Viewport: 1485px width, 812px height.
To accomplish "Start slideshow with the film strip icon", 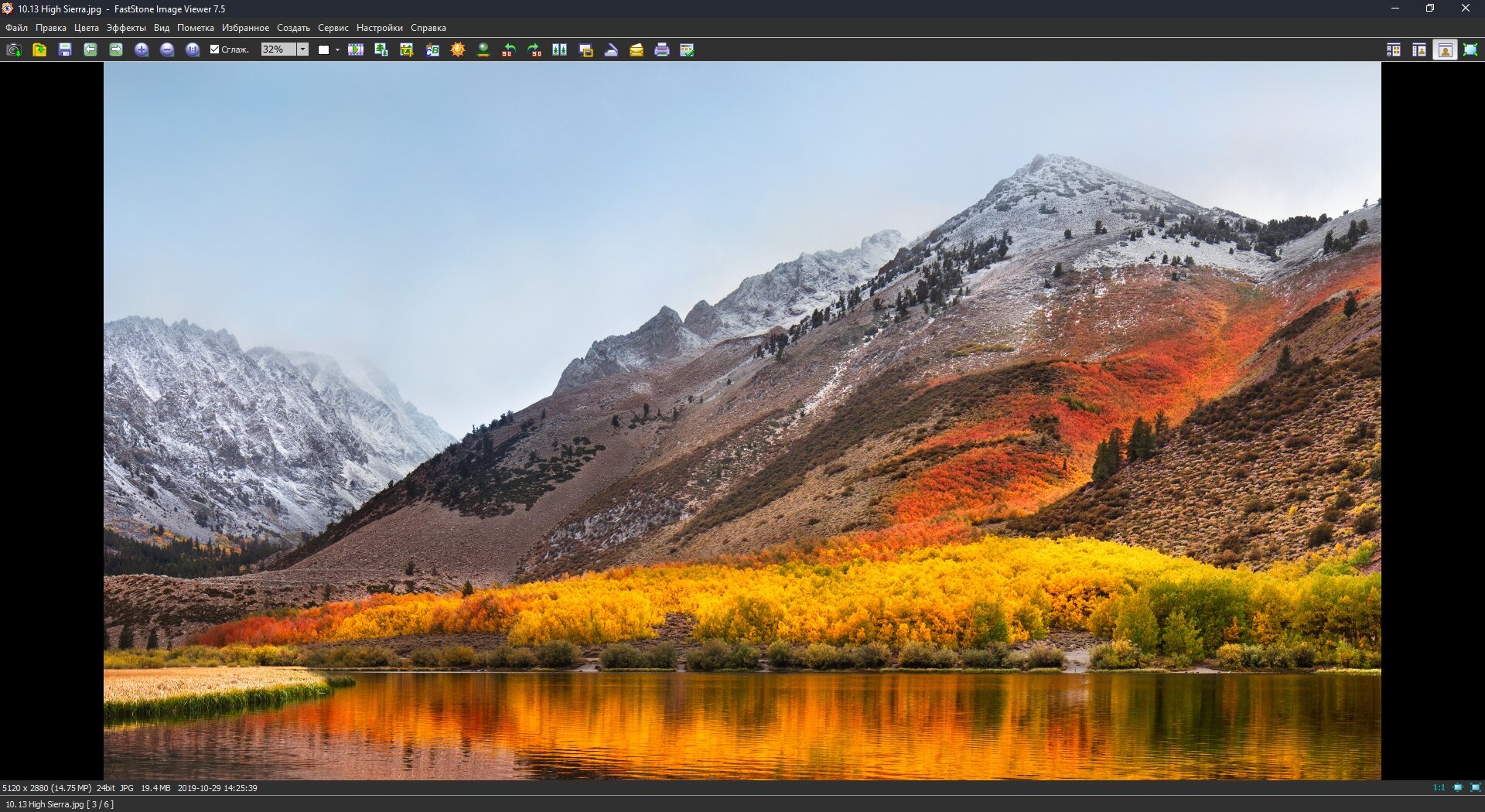I will coord(356,49).
